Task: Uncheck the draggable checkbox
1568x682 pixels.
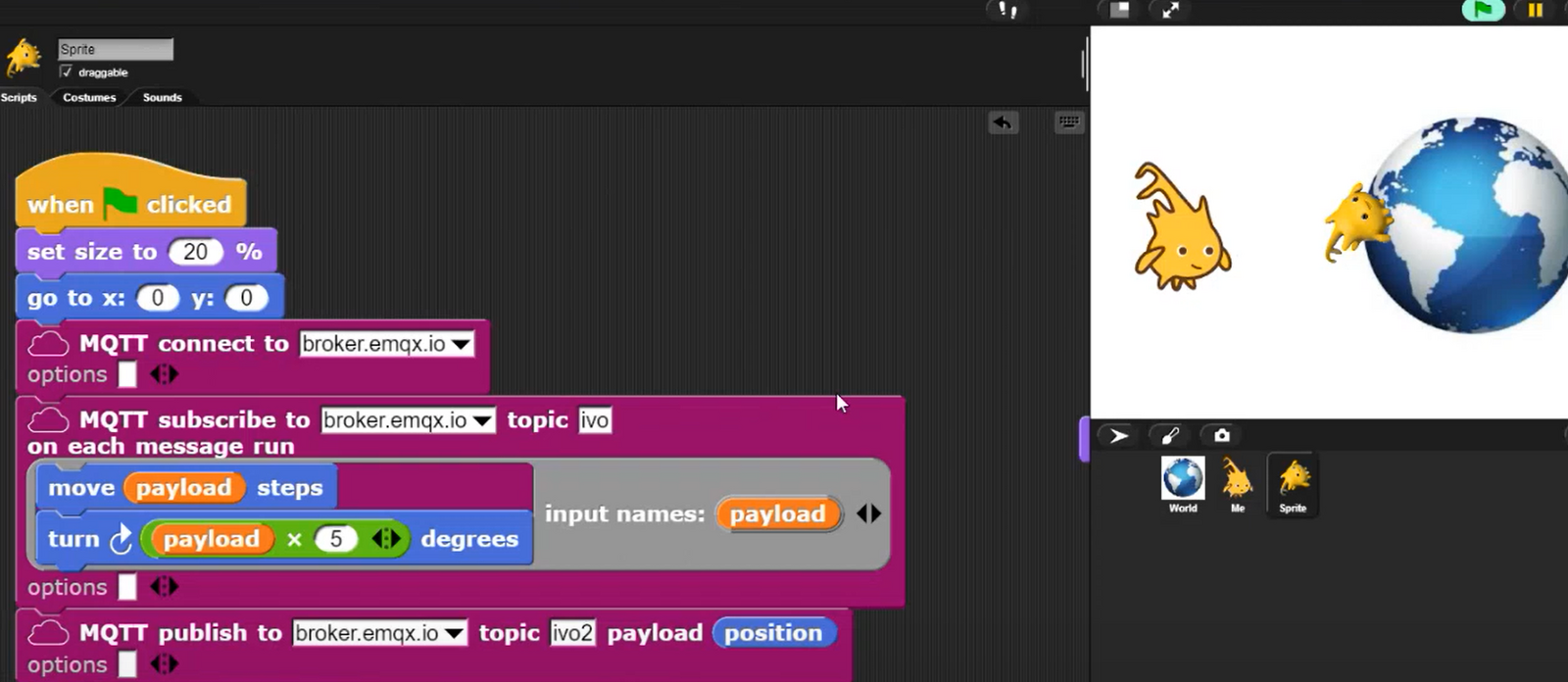Action: [x=66, y=72]
